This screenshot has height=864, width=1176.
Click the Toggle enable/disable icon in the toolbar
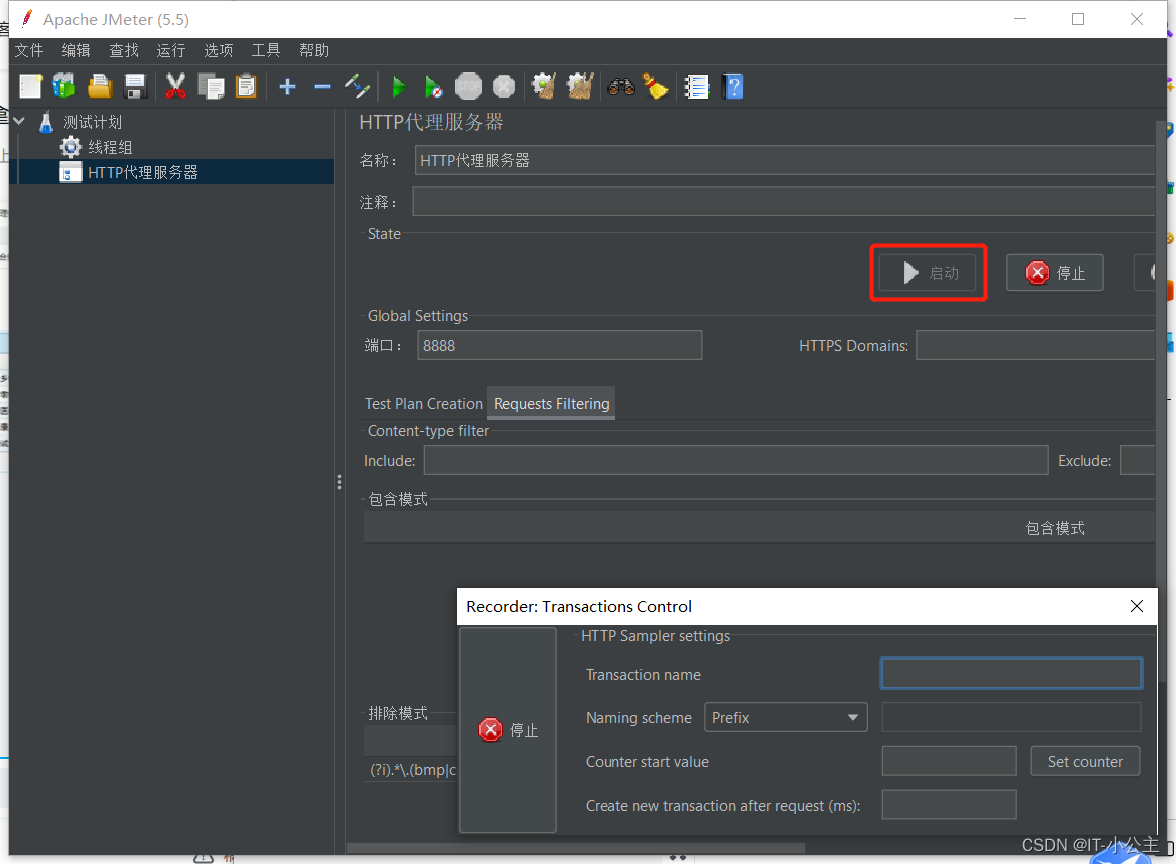(x=357, y=86)
